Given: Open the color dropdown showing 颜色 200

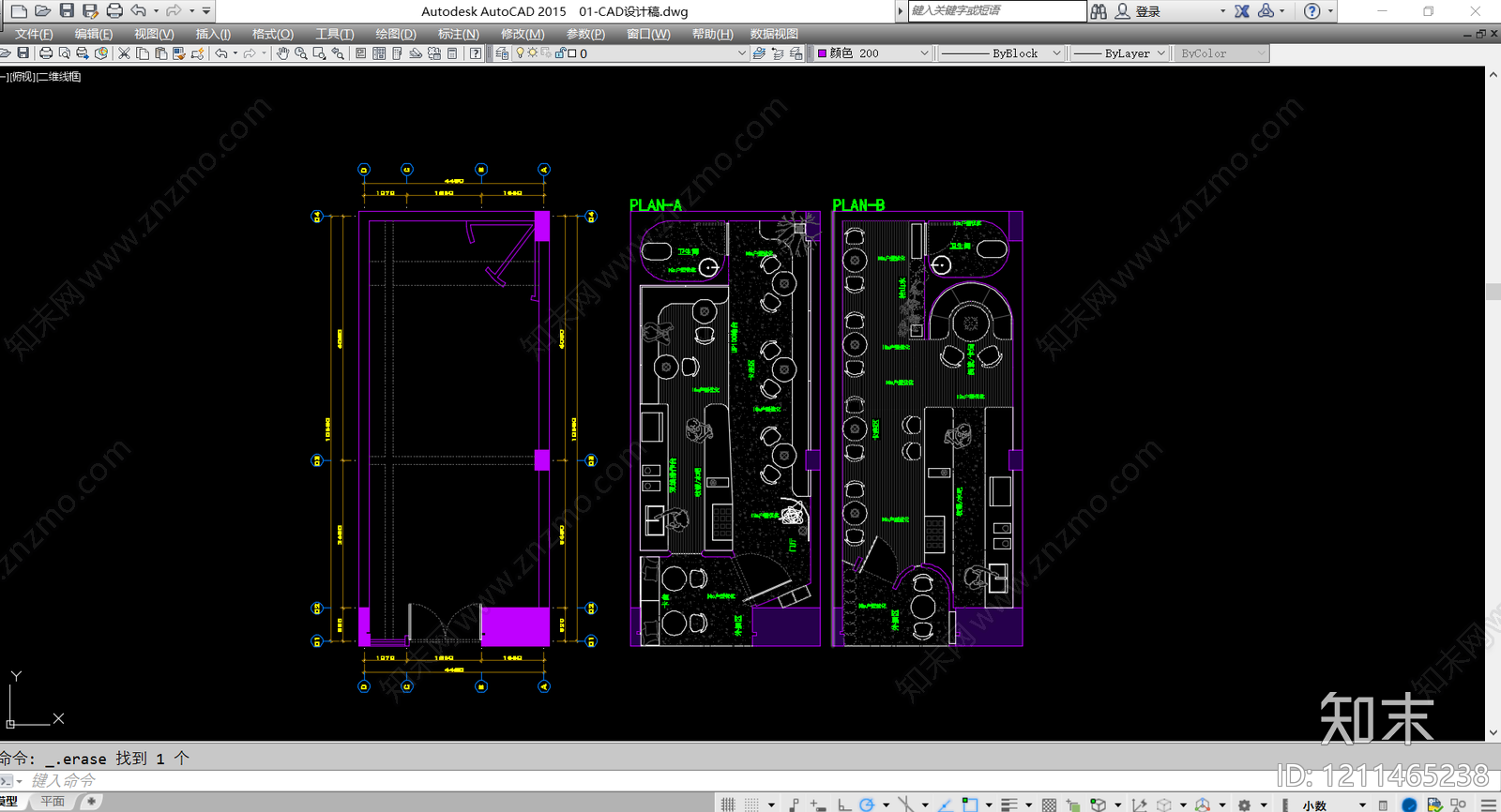Looking at the screenshot, I should pos(872,53).
